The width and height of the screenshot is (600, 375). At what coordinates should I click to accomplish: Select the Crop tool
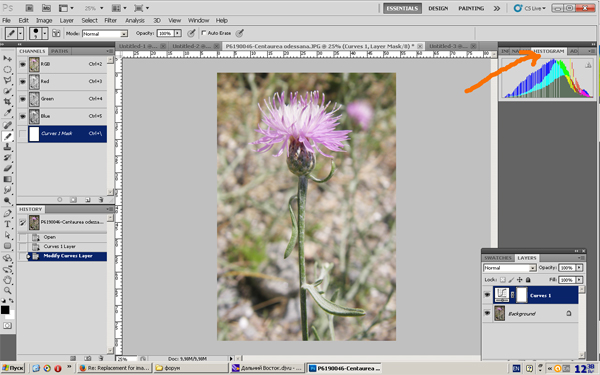7,101
